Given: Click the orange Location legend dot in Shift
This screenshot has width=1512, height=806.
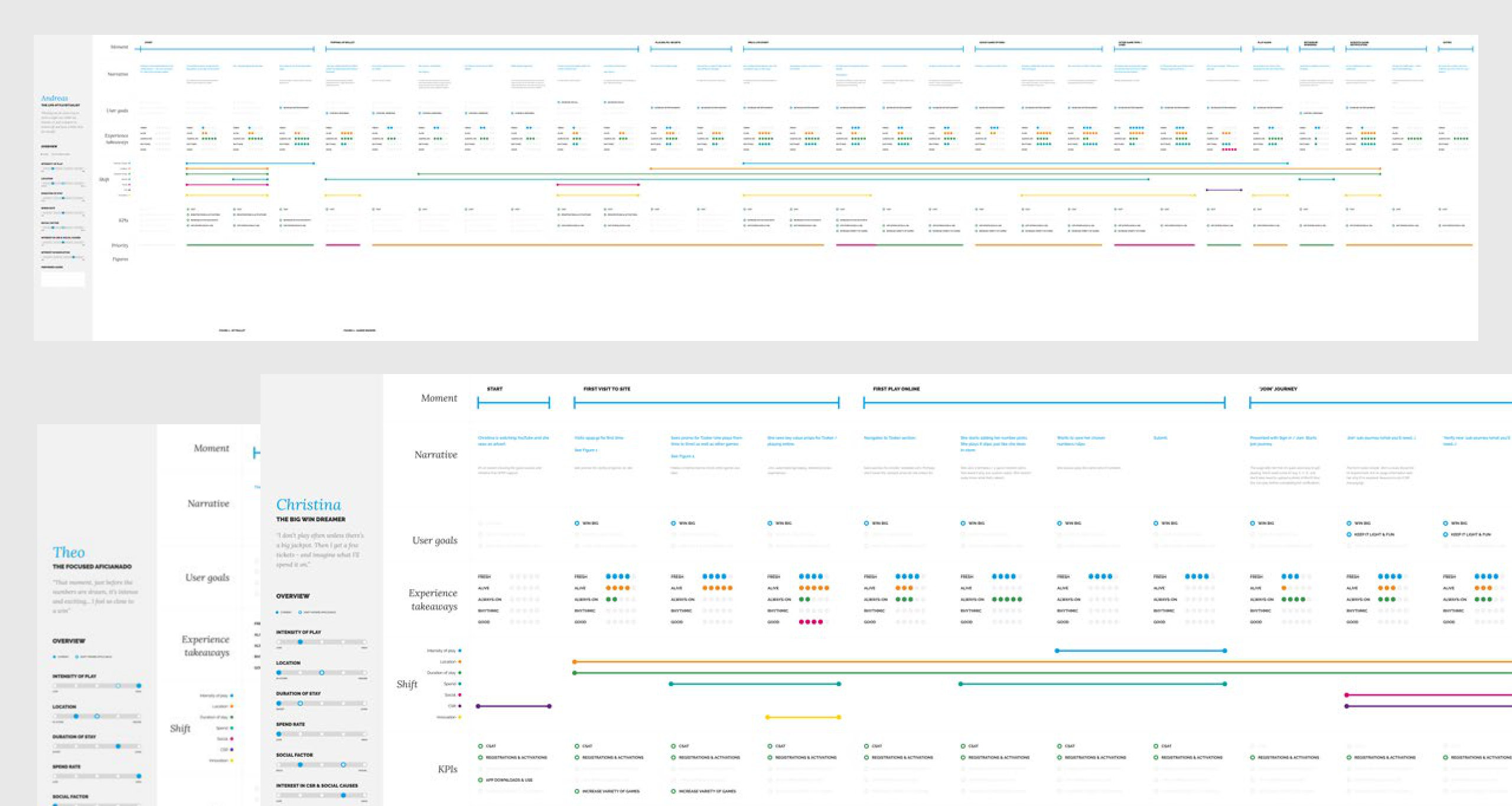Looking at the screenshot, I should [x=460, y=662].
